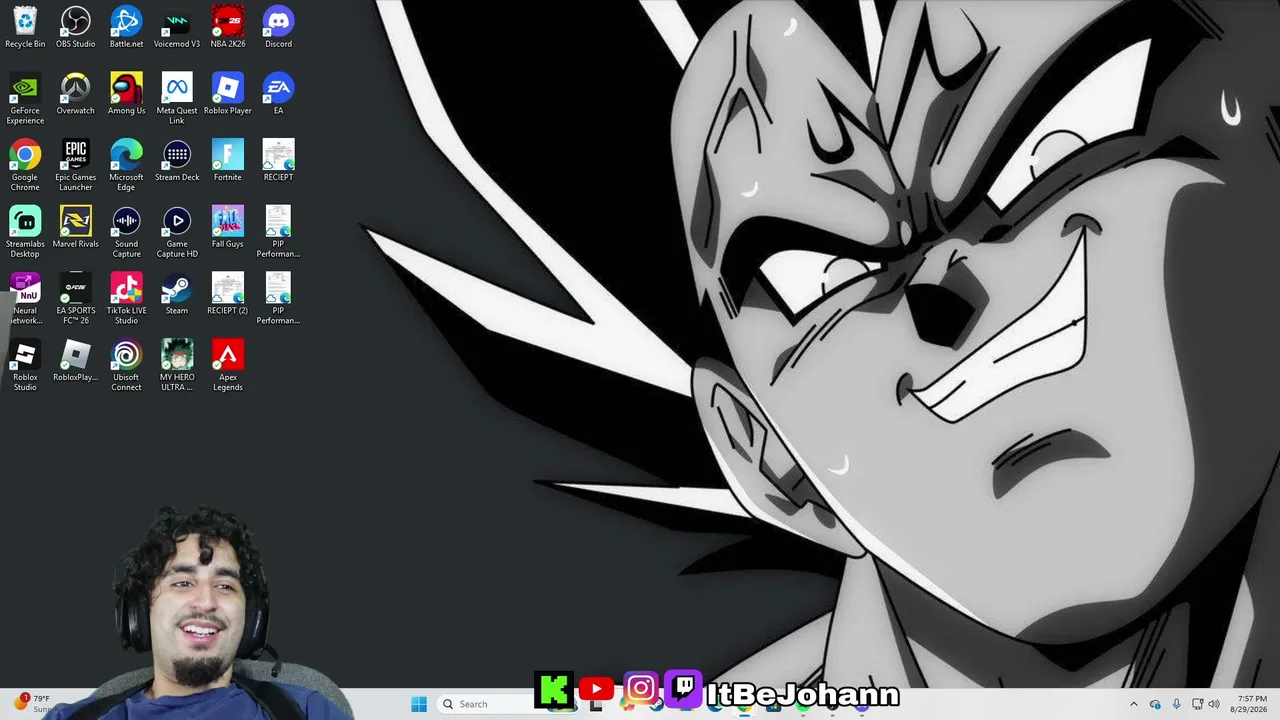Open MY HERO ULTRA game icon
Image resolution: width=1280 pixels, height=720 pixels.
[x=177, y=365]
